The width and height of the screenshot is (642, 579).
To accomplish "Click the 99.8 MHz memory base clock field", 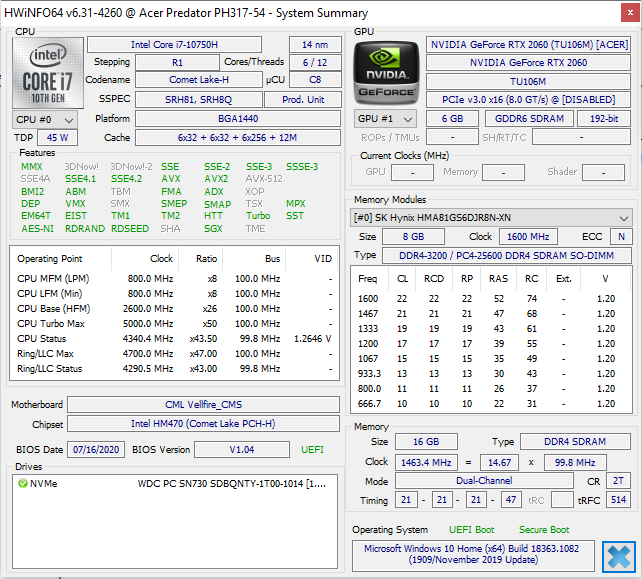I will 575,463.
